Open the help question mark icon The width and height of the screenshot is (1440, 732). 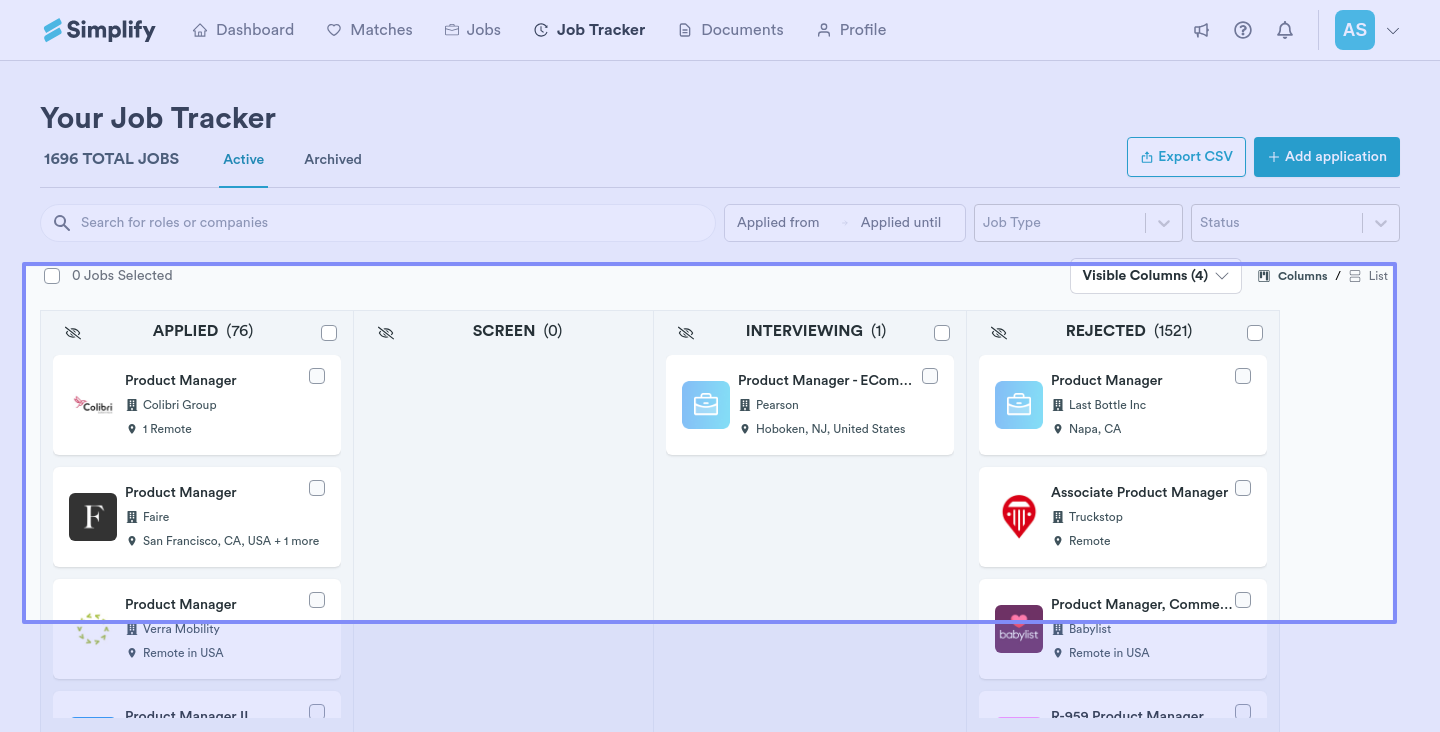click(x=1243, y=30)
